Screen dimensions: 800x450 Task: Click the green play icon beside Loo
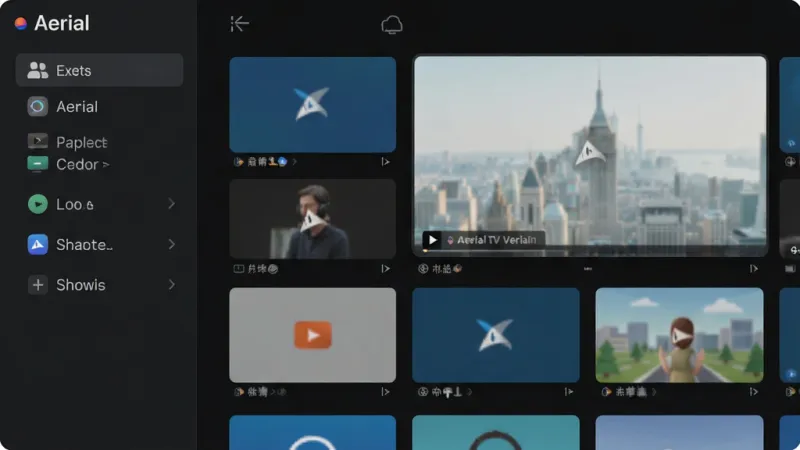37,204
